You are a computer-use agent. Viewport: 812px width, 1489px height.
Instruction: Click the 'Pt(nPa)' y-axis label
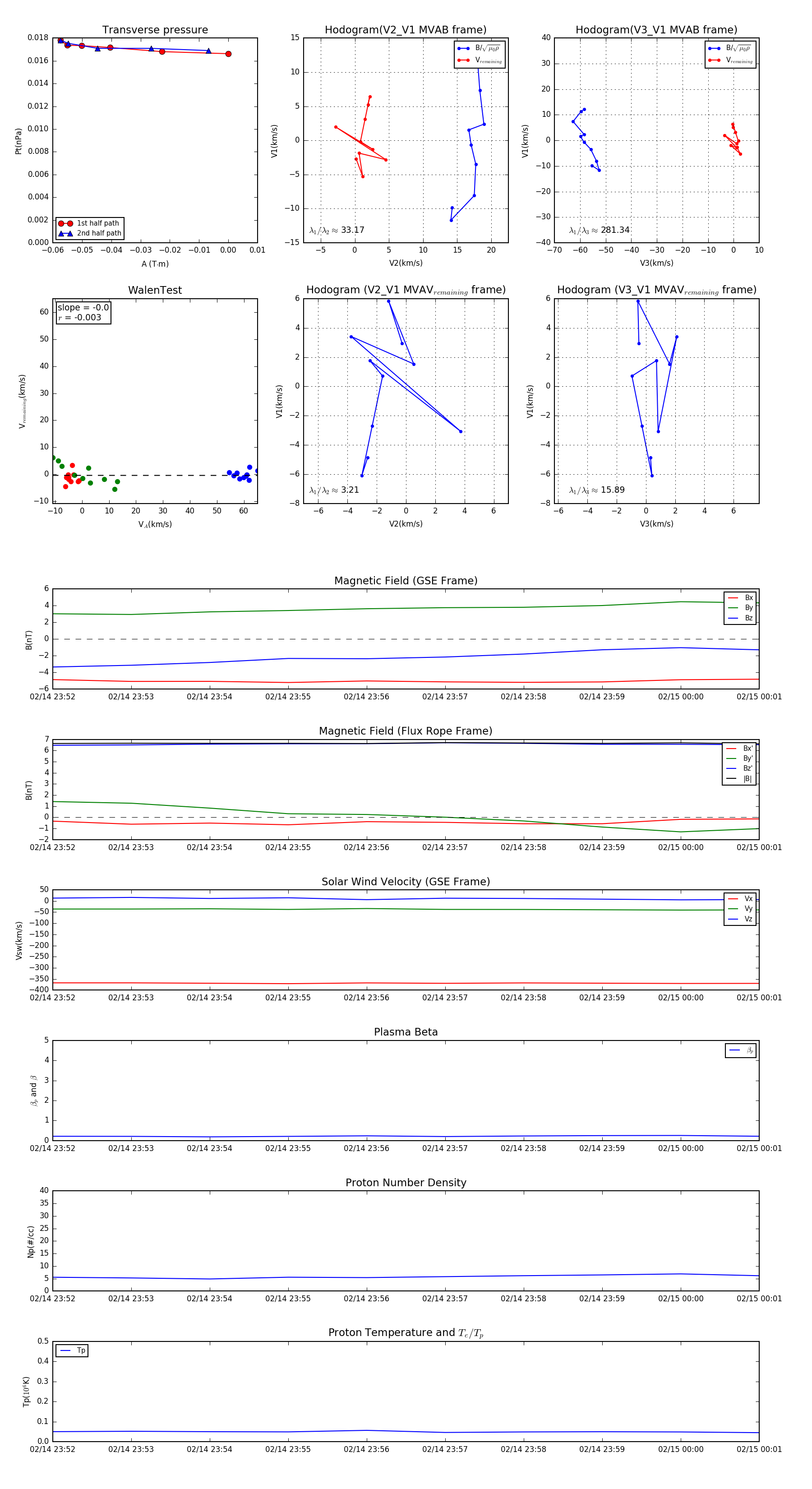(x=18, y=141)
